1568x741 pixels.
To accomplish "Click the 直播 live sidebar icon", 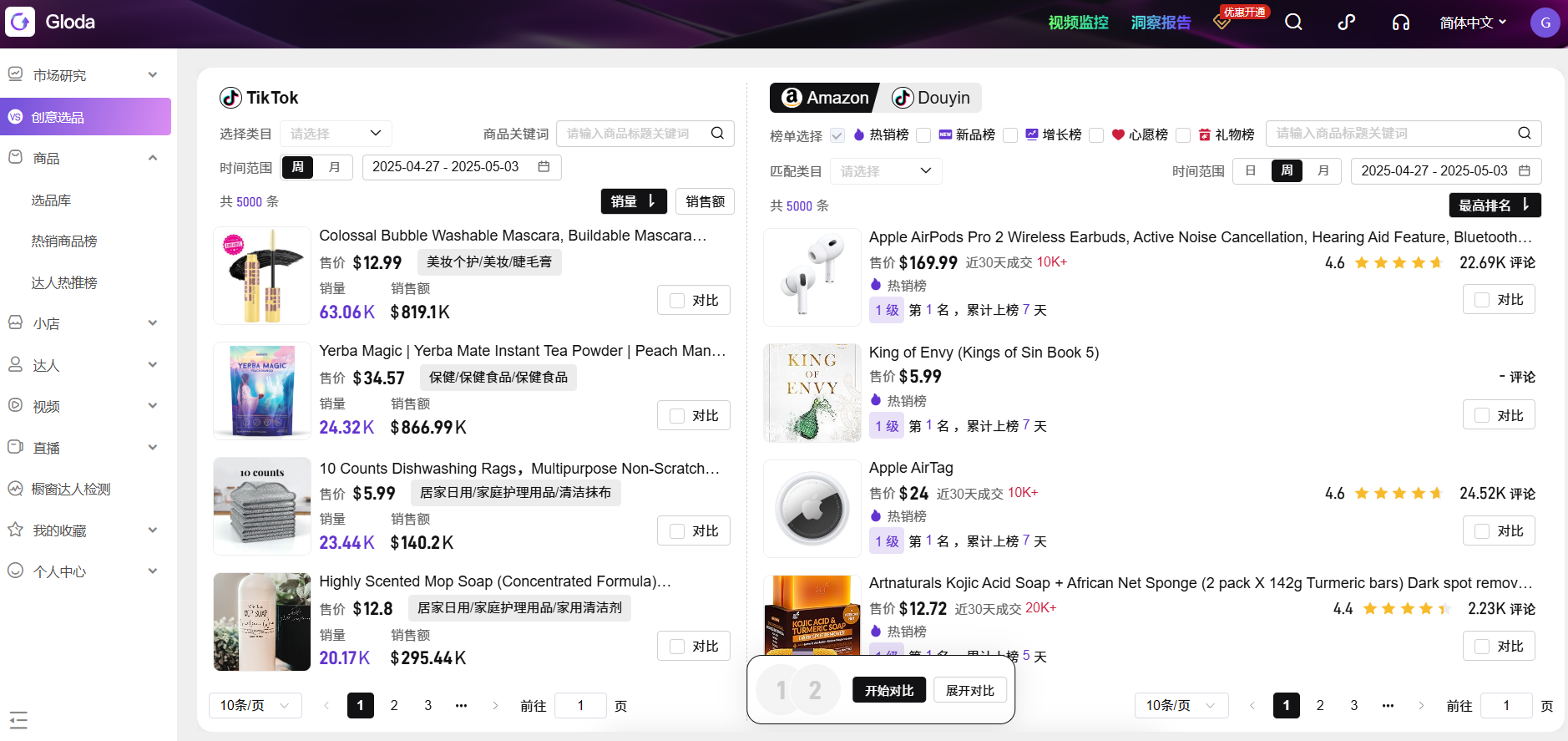I will point(15,447).
